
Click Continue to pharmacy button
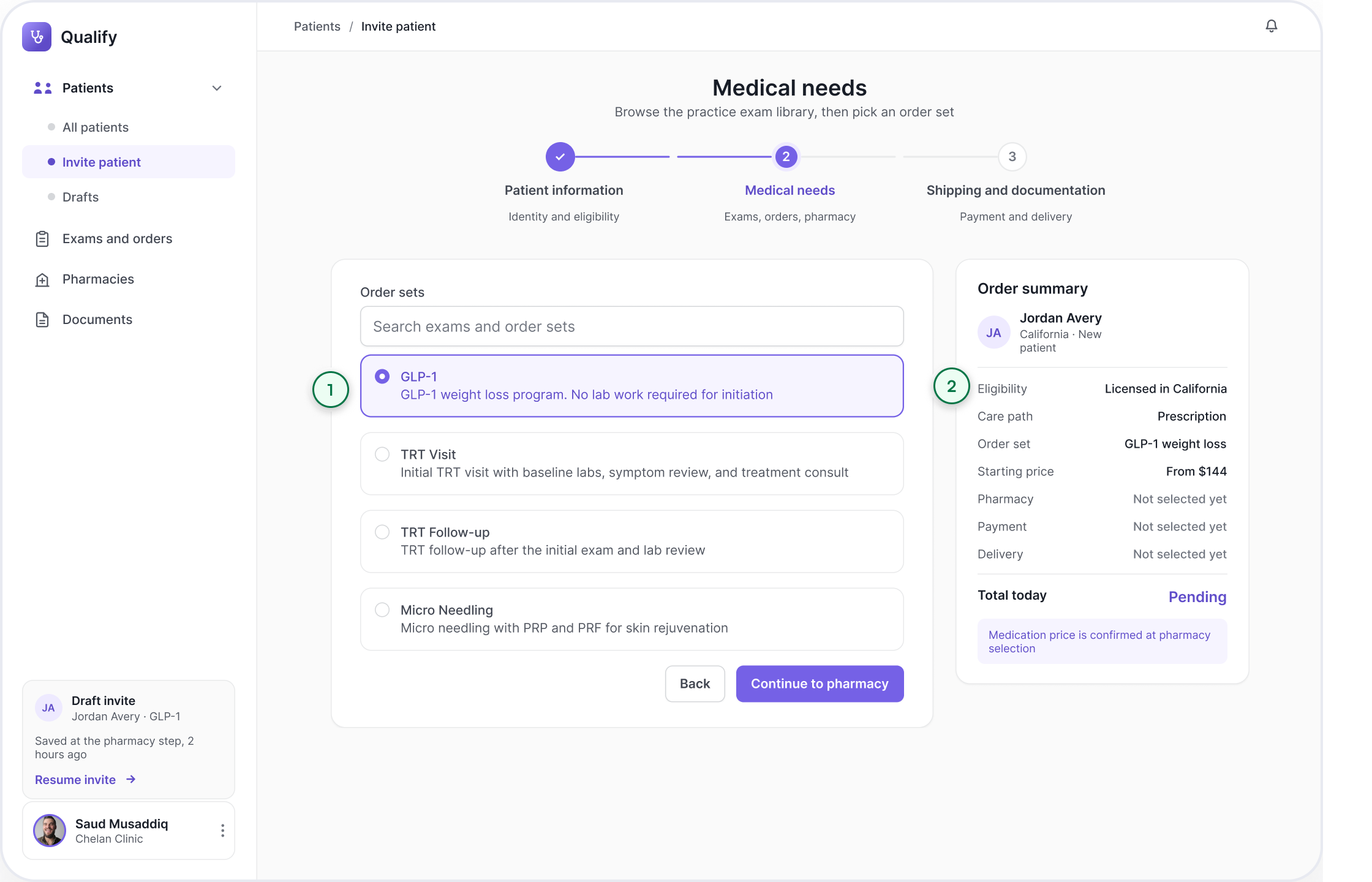coord(820,684)
